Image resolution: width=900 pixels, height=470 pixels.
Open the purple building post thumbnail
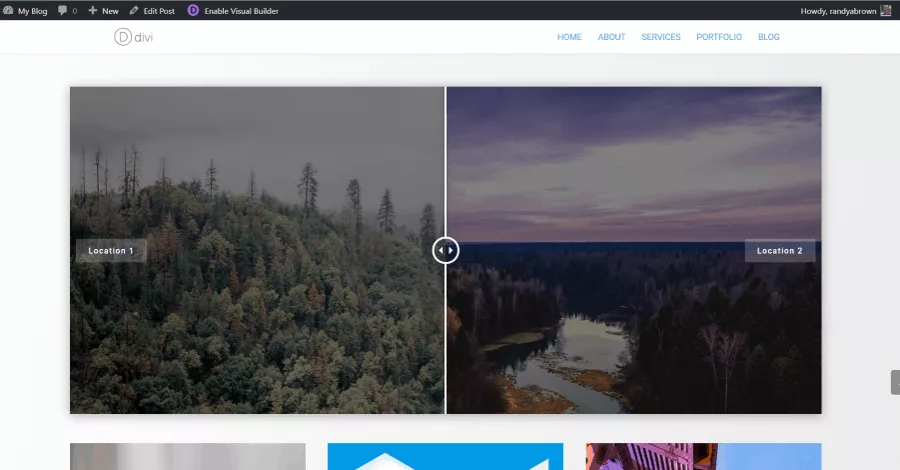(x=704, y=456)
